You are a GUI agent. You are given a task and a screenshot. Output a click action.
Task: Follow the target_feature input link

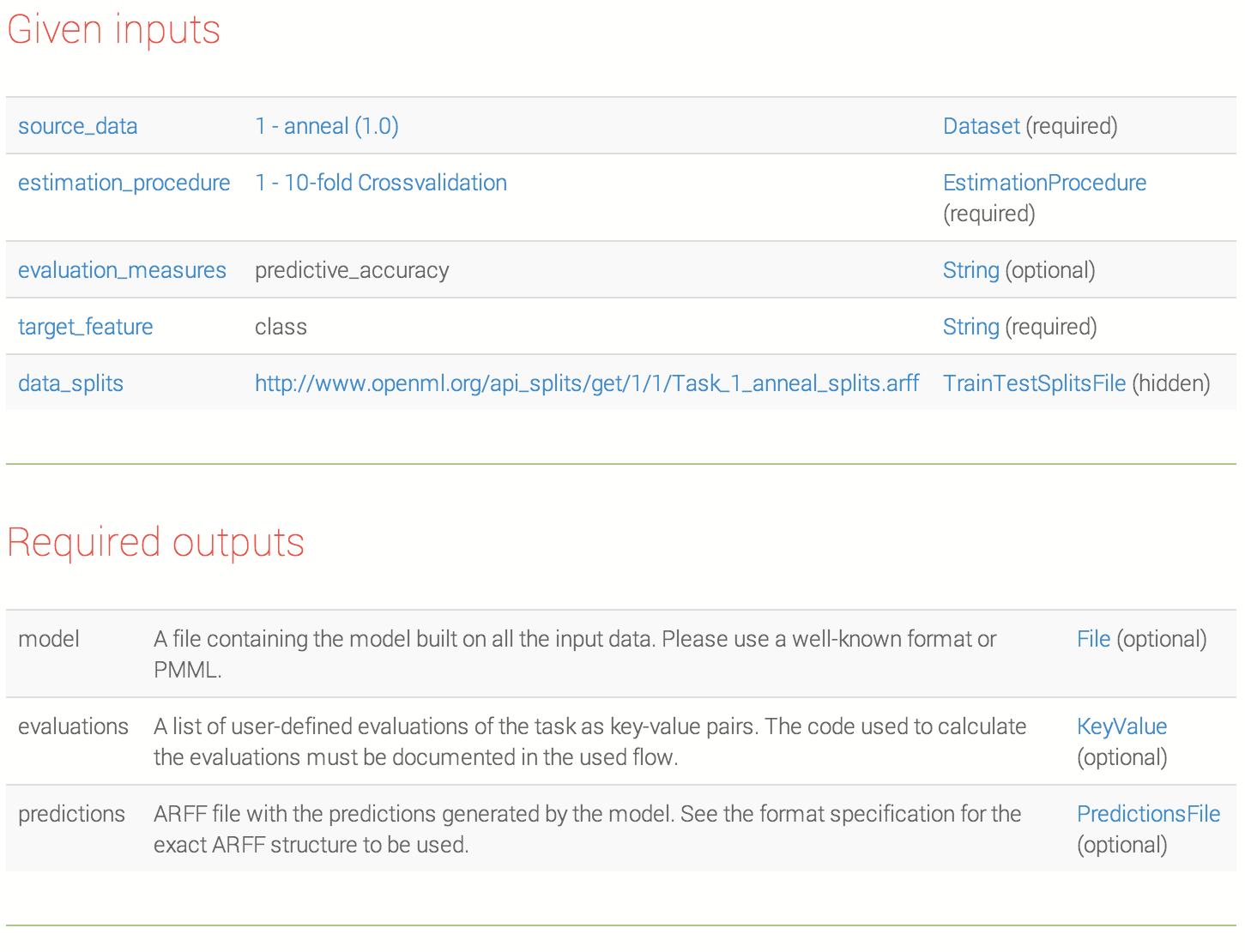(85, 327)
